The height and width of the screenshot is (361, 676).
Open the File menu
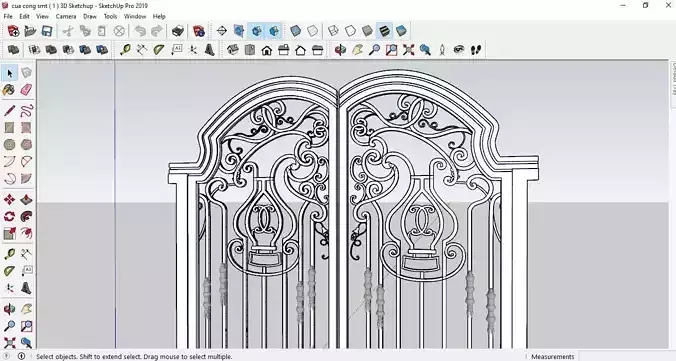click(x=8, y=16)
